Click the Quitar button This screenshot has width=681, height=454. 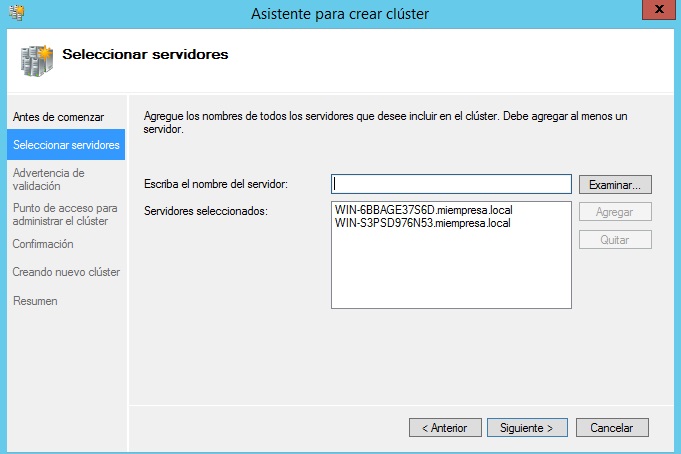click(615, 239)
